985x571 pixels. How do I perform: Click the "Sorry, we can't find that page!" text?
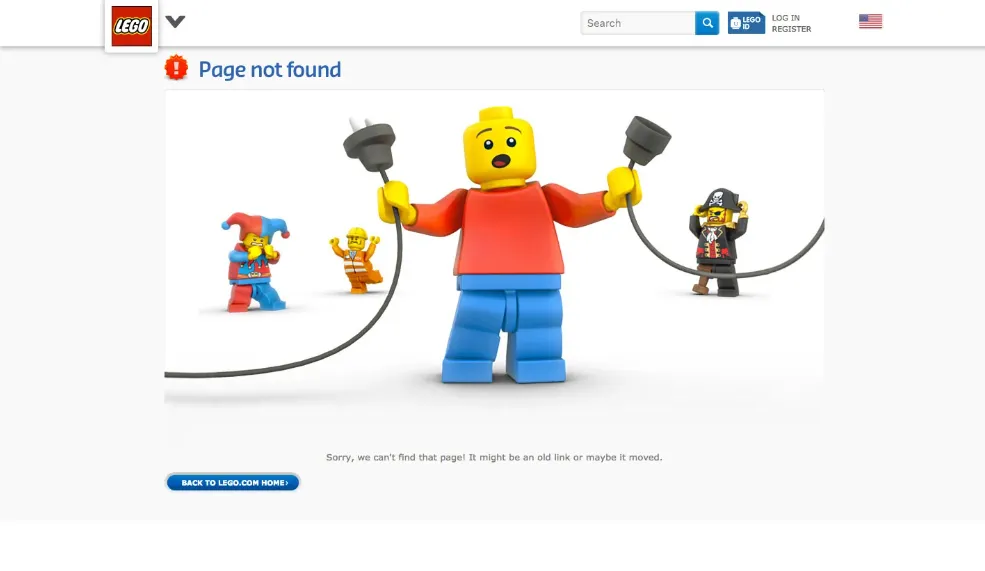pos(396,457)
